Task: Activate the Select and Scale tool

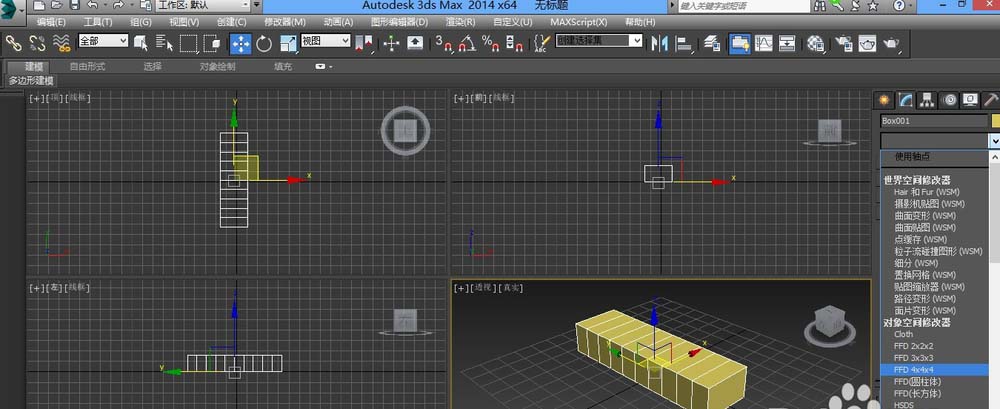Action: [x=288, y=43]
